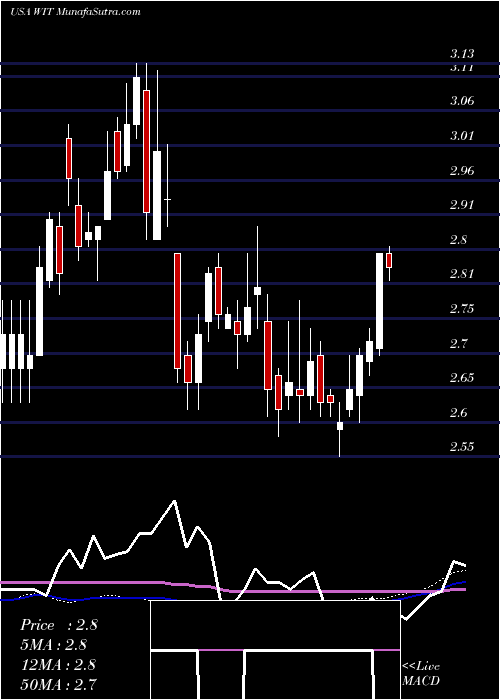Click the 3.11 price axis label
The image size is (500, 700).
tap(462, 68)
